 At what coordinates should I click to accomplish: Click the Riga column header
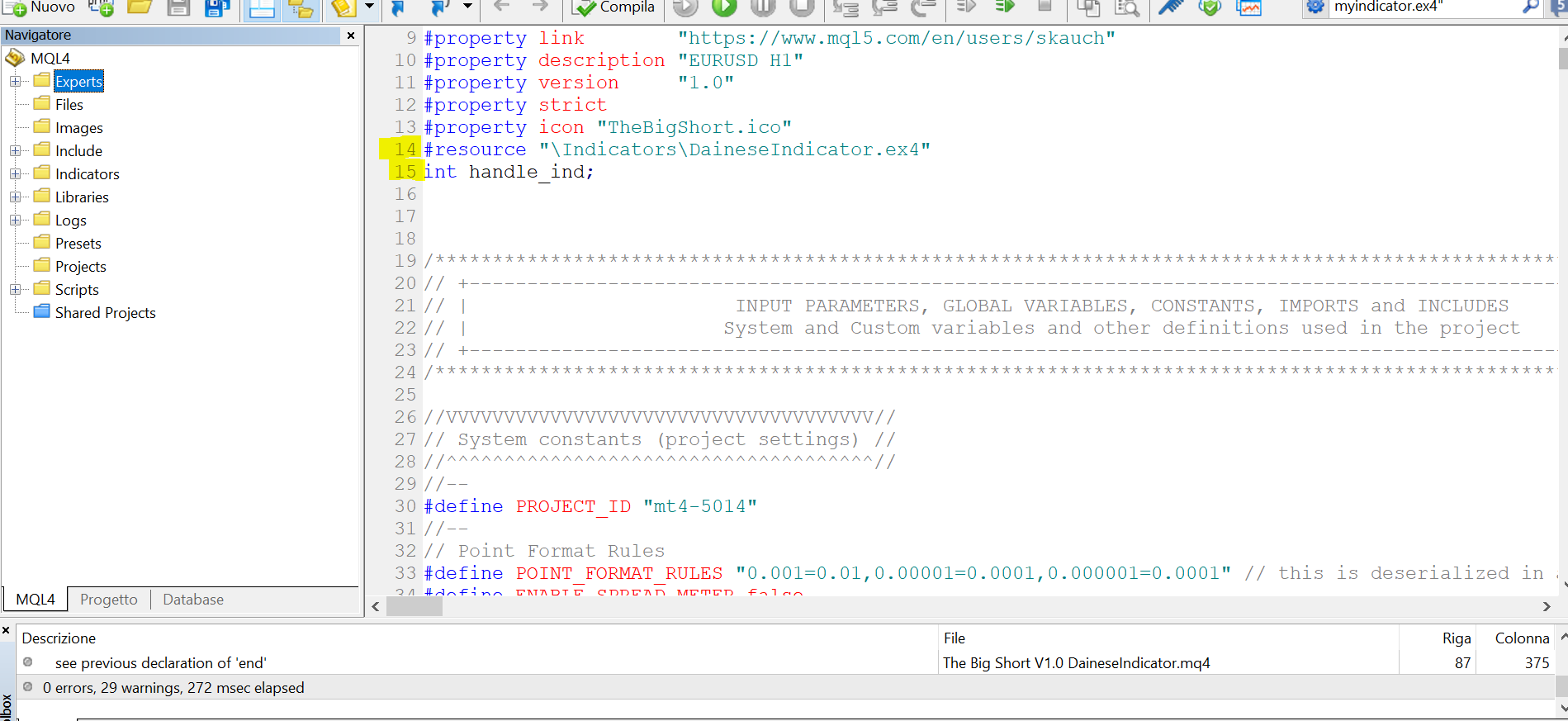tap(1438, 638)
